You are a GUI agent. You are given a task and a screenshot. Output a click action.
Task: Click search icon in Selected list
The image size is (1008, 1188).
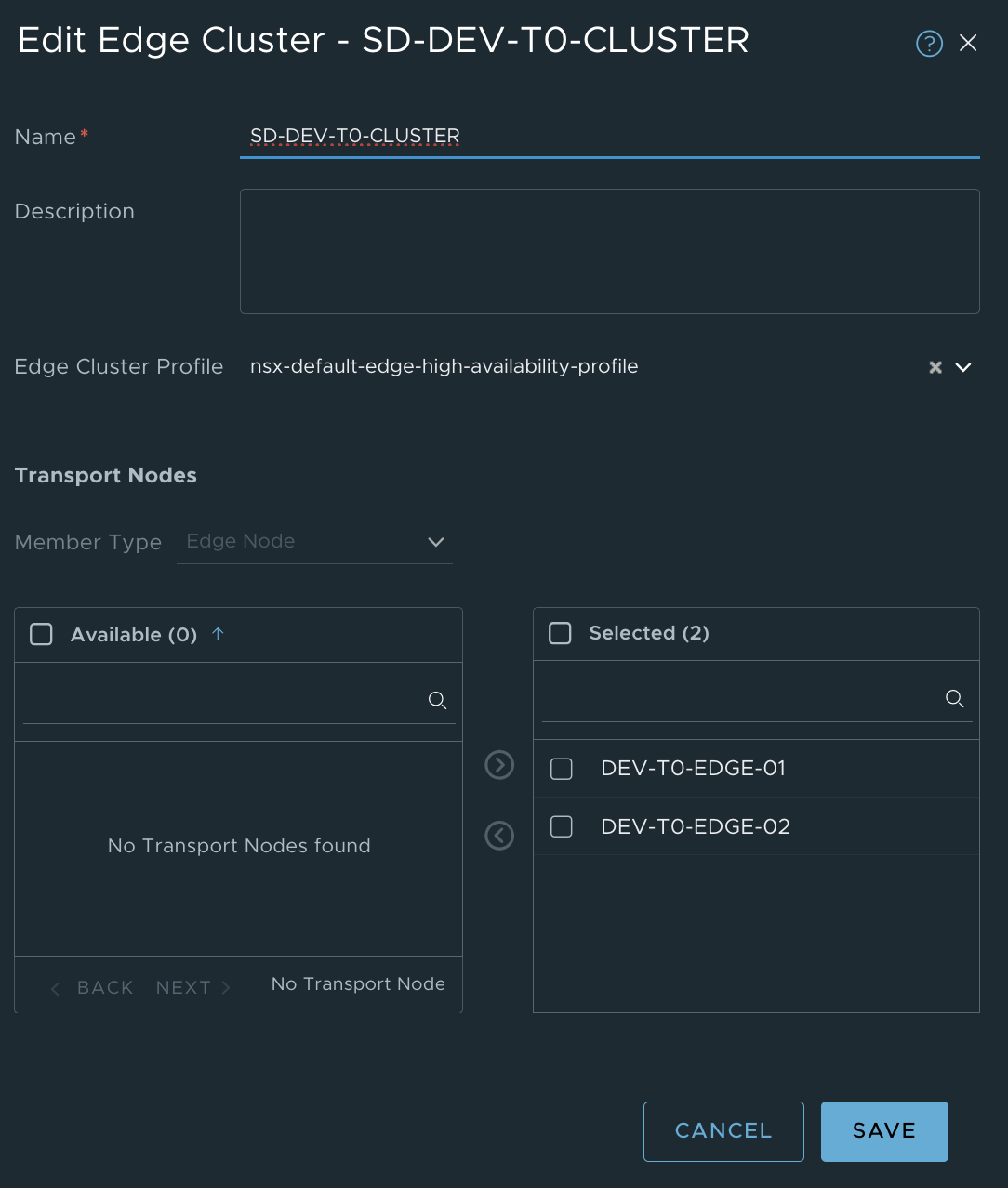[x=954, y=698]
